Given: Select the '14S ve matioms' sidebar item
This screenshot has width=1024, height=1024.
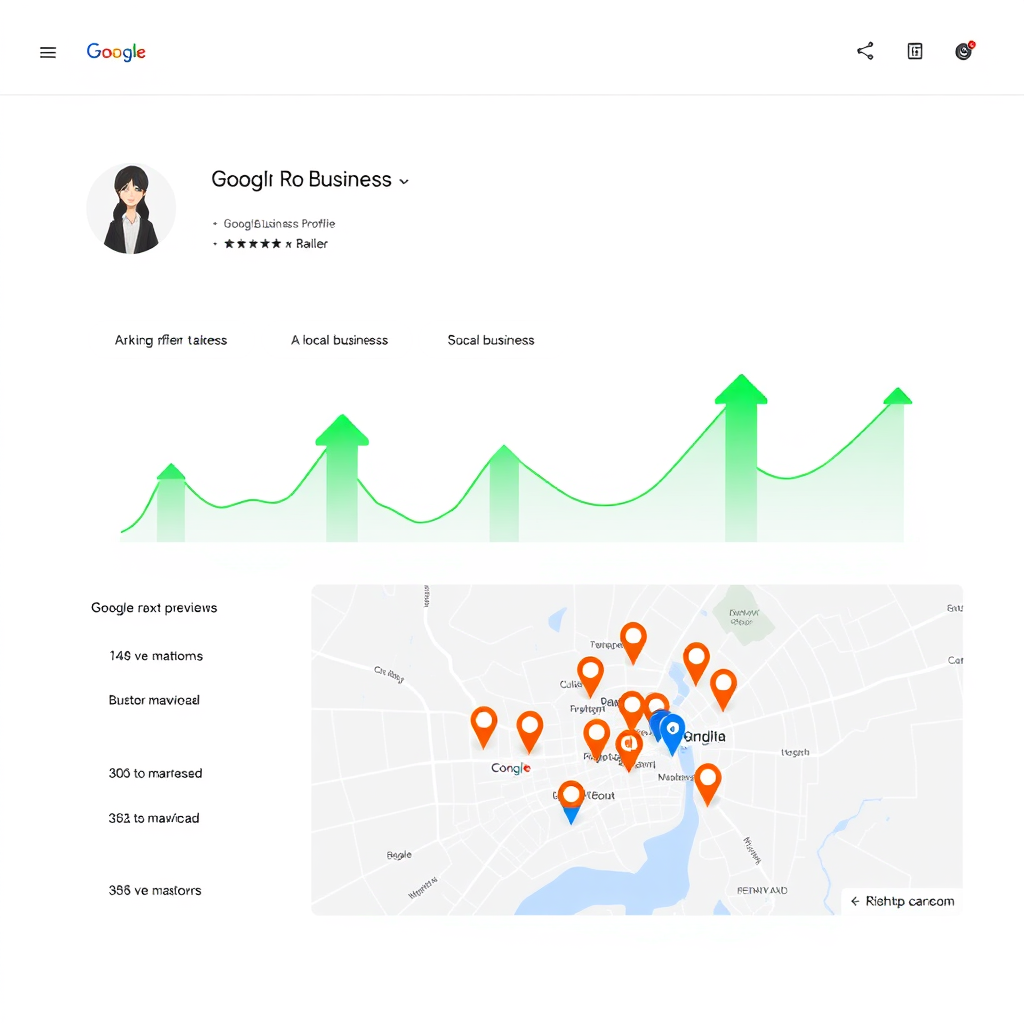Looking at the screenshot, I should point(156,655).
